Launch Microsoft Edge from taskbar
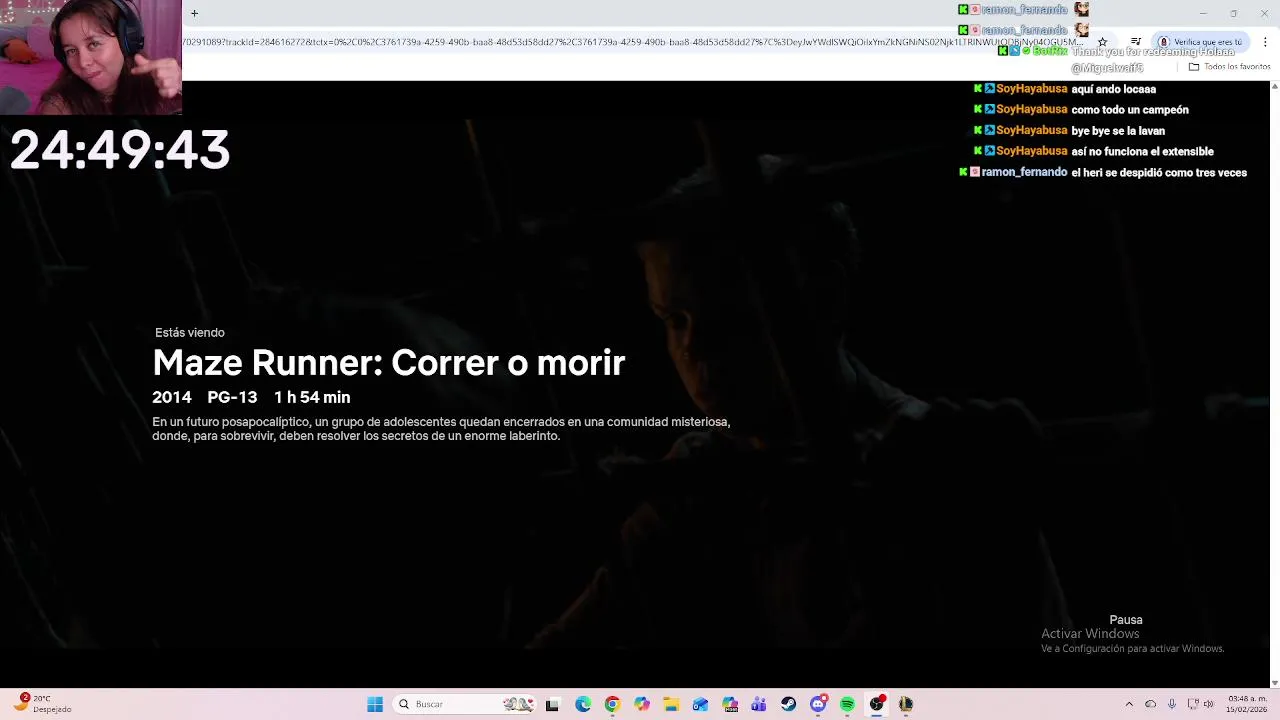 pyautogui.click(x=583, y=704)
